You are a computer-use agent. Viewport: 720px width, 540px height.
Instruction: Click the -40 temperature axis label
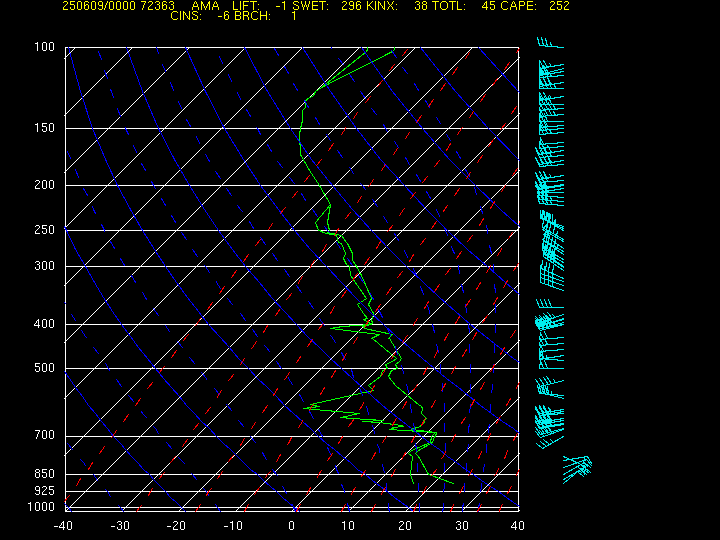[63, 526]
